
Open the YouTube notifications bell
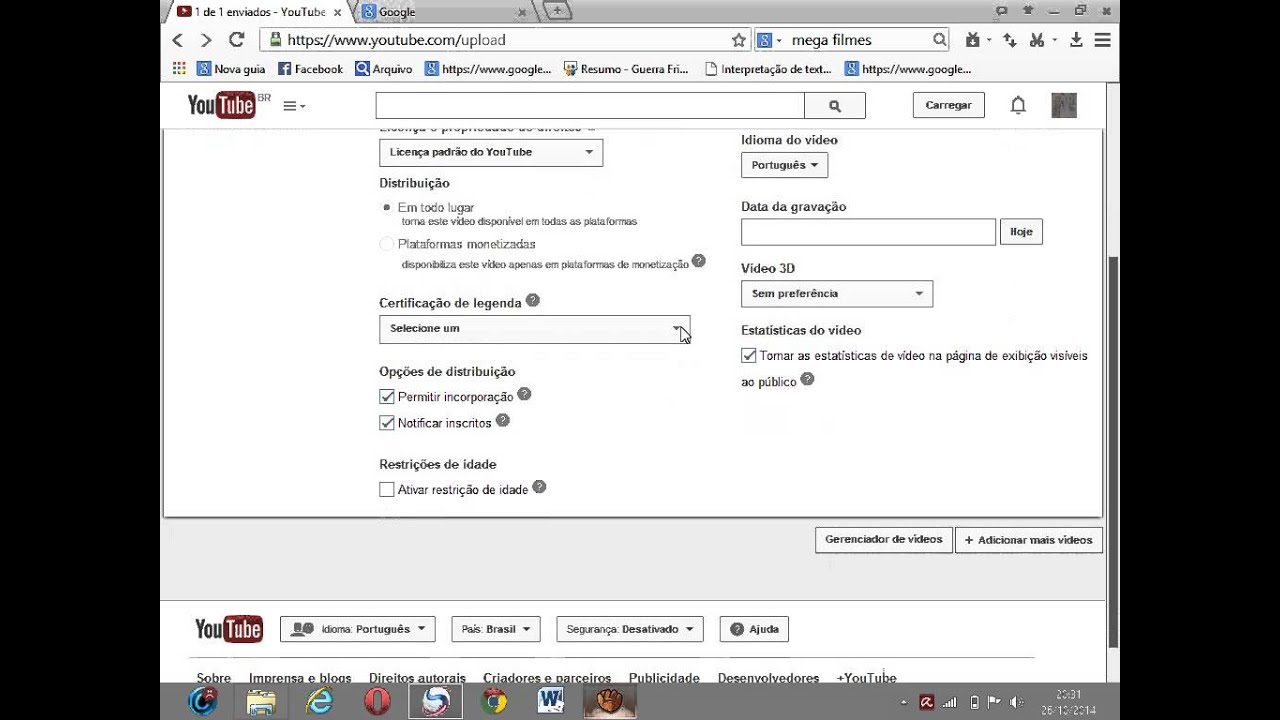coord(1018,105)
